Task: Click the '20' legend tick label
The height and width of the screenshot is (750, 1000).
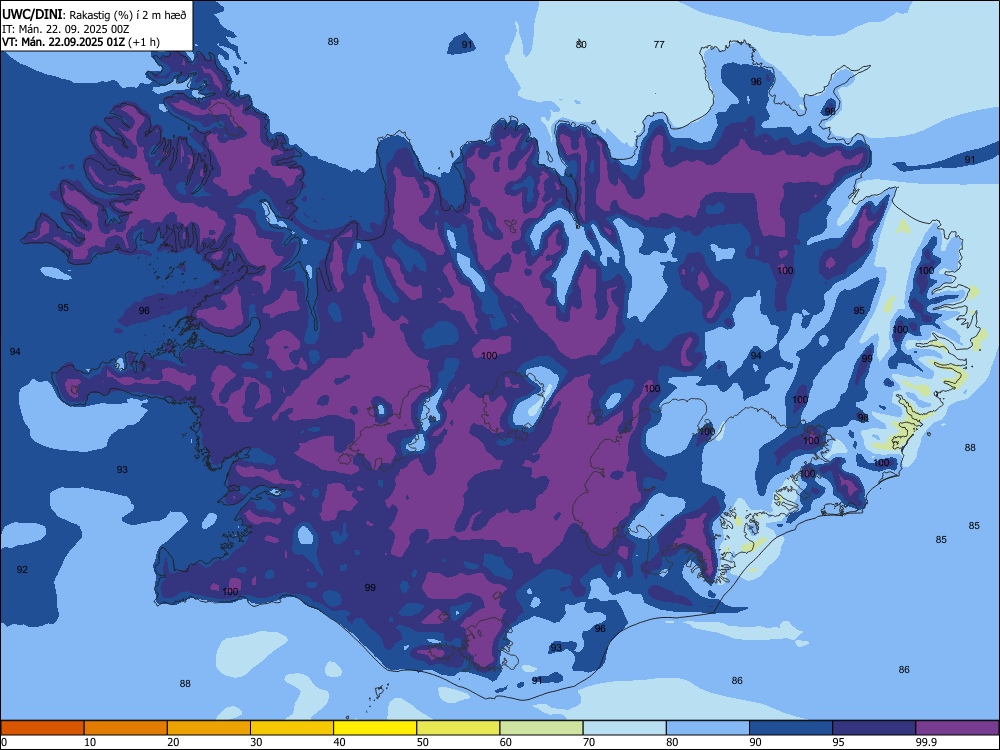Action: coord(173,742)
